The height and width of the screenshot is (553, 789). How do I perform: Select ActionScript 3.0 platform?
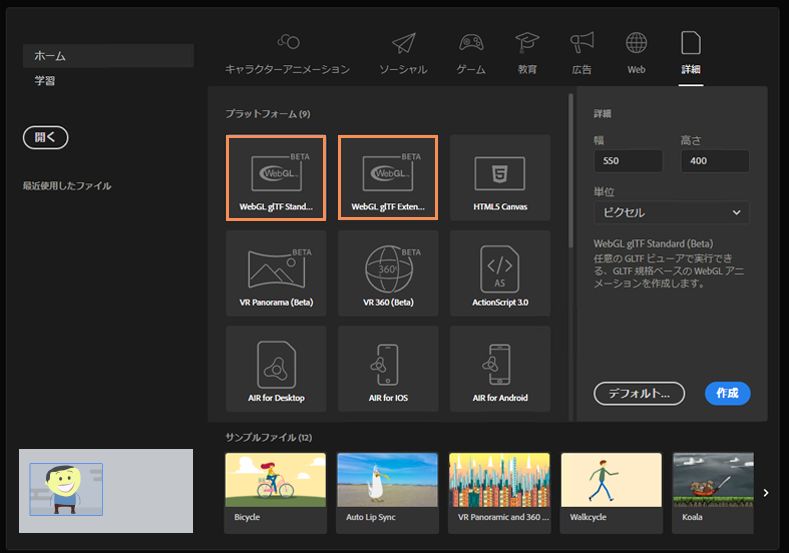[500, 273]
